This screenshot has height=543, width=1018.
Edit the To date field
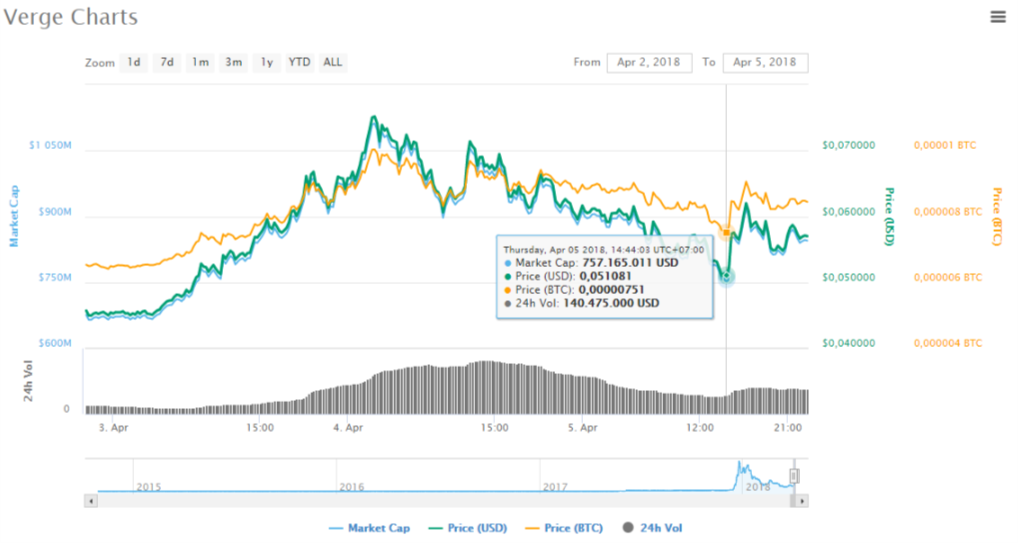(765, 62)
